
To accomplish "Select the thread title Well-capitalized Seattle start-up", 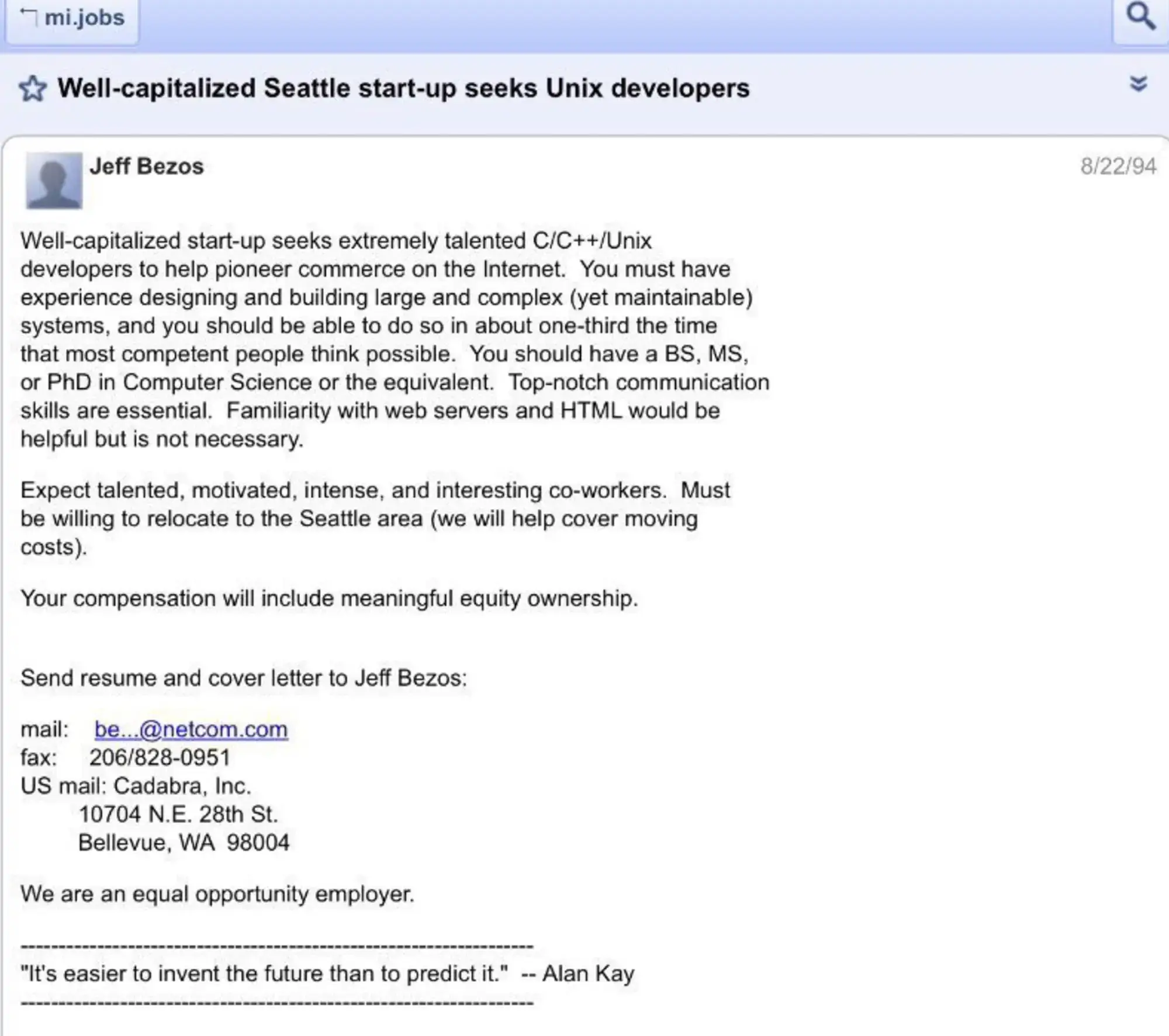I will pyautogui.click(x=403, y=88).
